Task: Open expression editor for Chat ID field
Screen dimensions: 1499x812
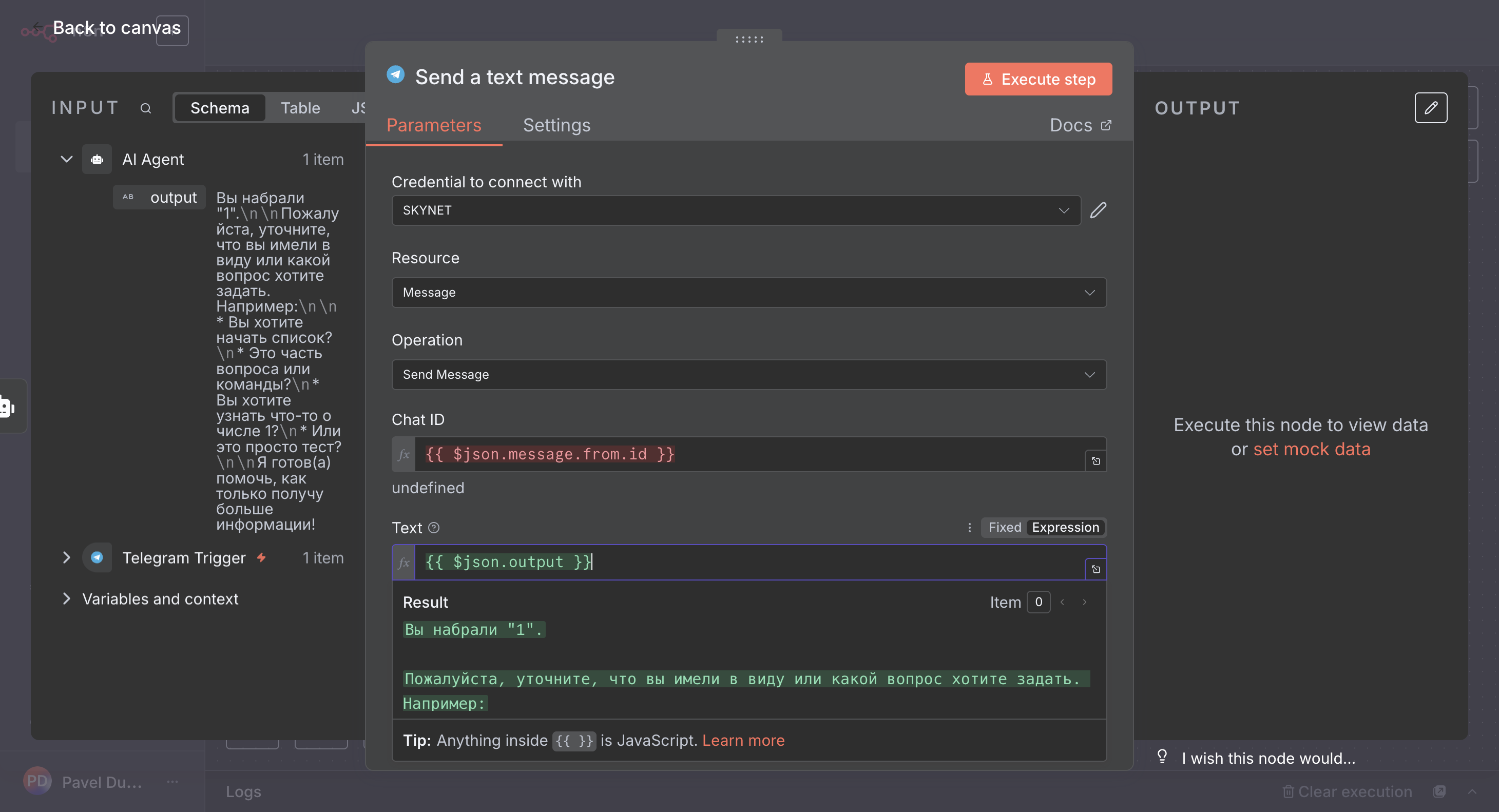Action: click(x=1095, y=461)
